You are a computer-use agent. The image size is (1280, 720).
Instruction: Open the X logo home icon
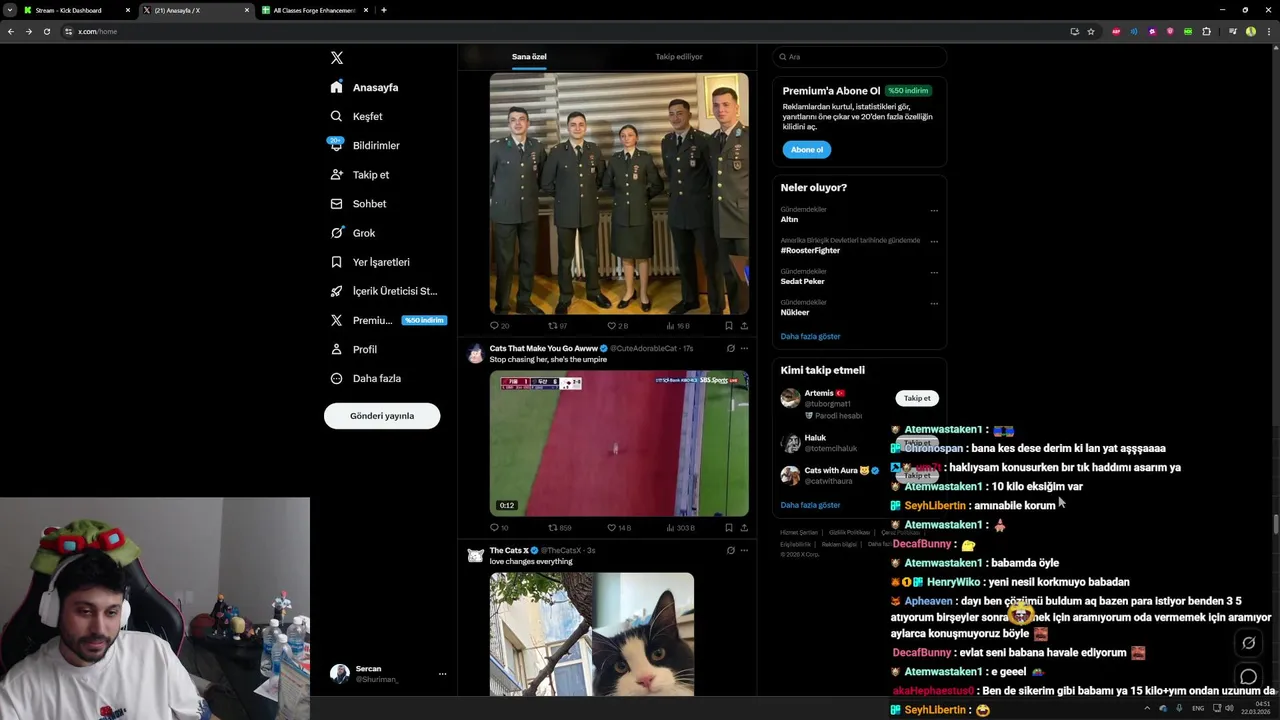337,58
